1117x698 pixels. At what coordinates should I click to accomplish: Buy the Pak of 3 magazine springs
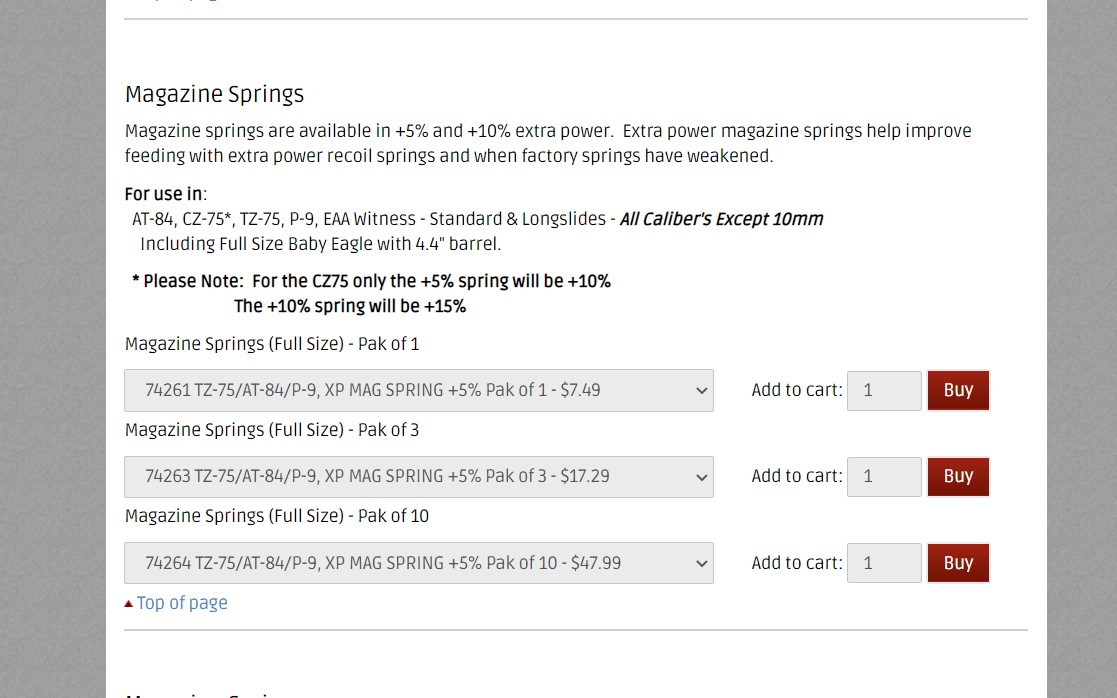958,476
